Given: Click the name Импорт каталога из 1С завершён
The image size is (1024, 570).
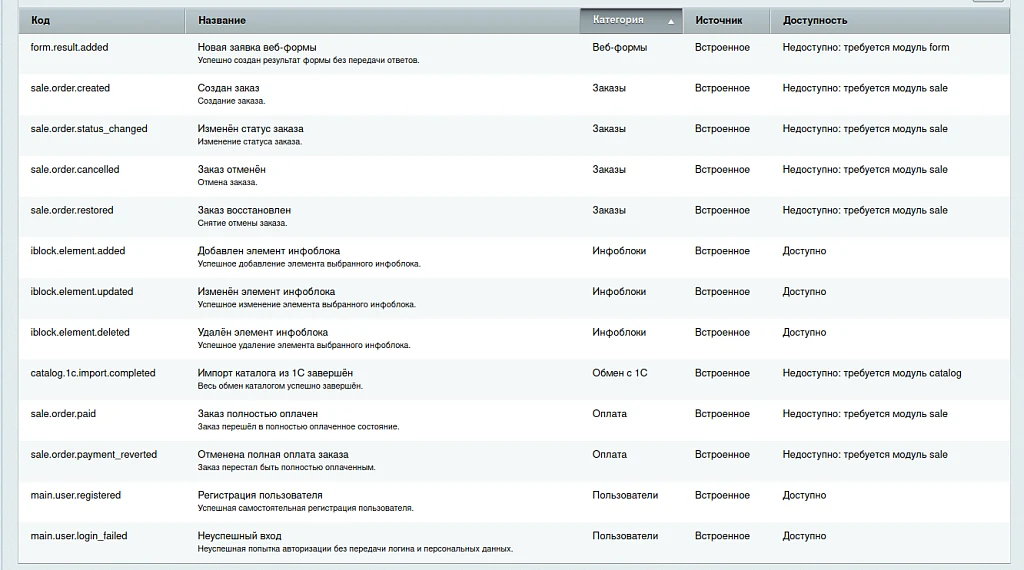Looking at the screenshot, I should click(275, 373).
